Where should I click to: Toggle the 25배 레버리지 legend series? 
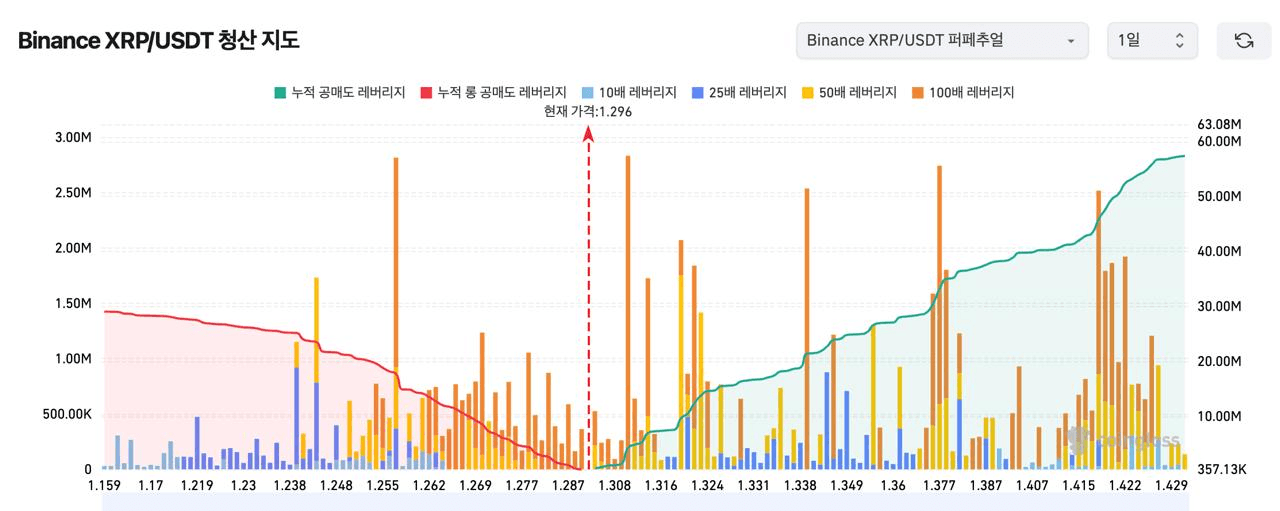(739, 92)
